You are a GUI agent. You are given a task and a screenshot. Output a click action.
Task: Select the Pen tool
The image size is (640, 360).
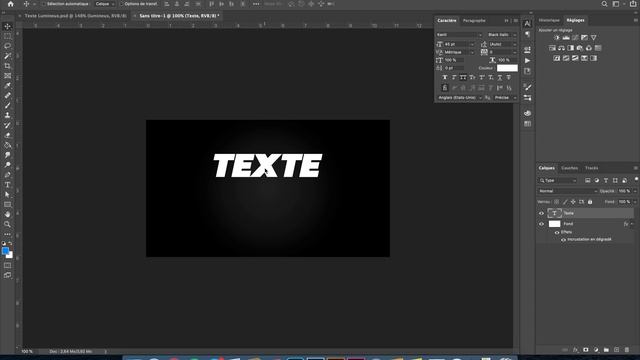(x=7, y=175)
